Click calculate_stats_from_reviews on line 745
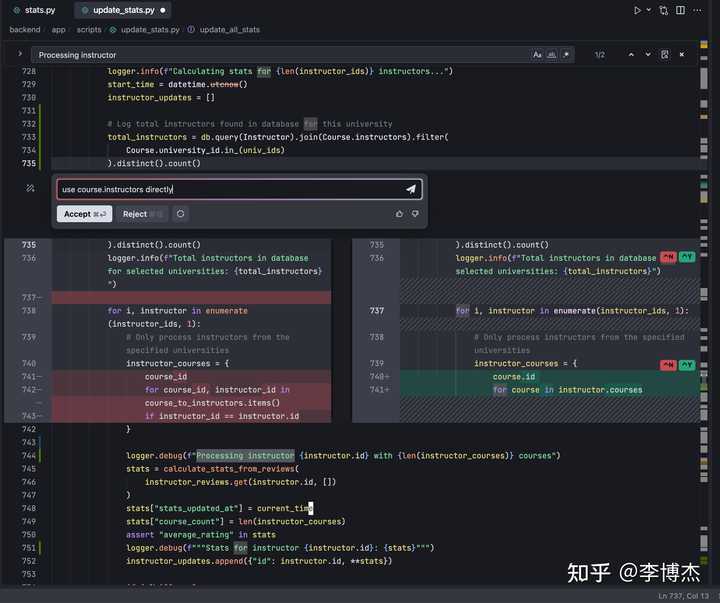This screenshot has height=603, width=720. tap(231, 469)
